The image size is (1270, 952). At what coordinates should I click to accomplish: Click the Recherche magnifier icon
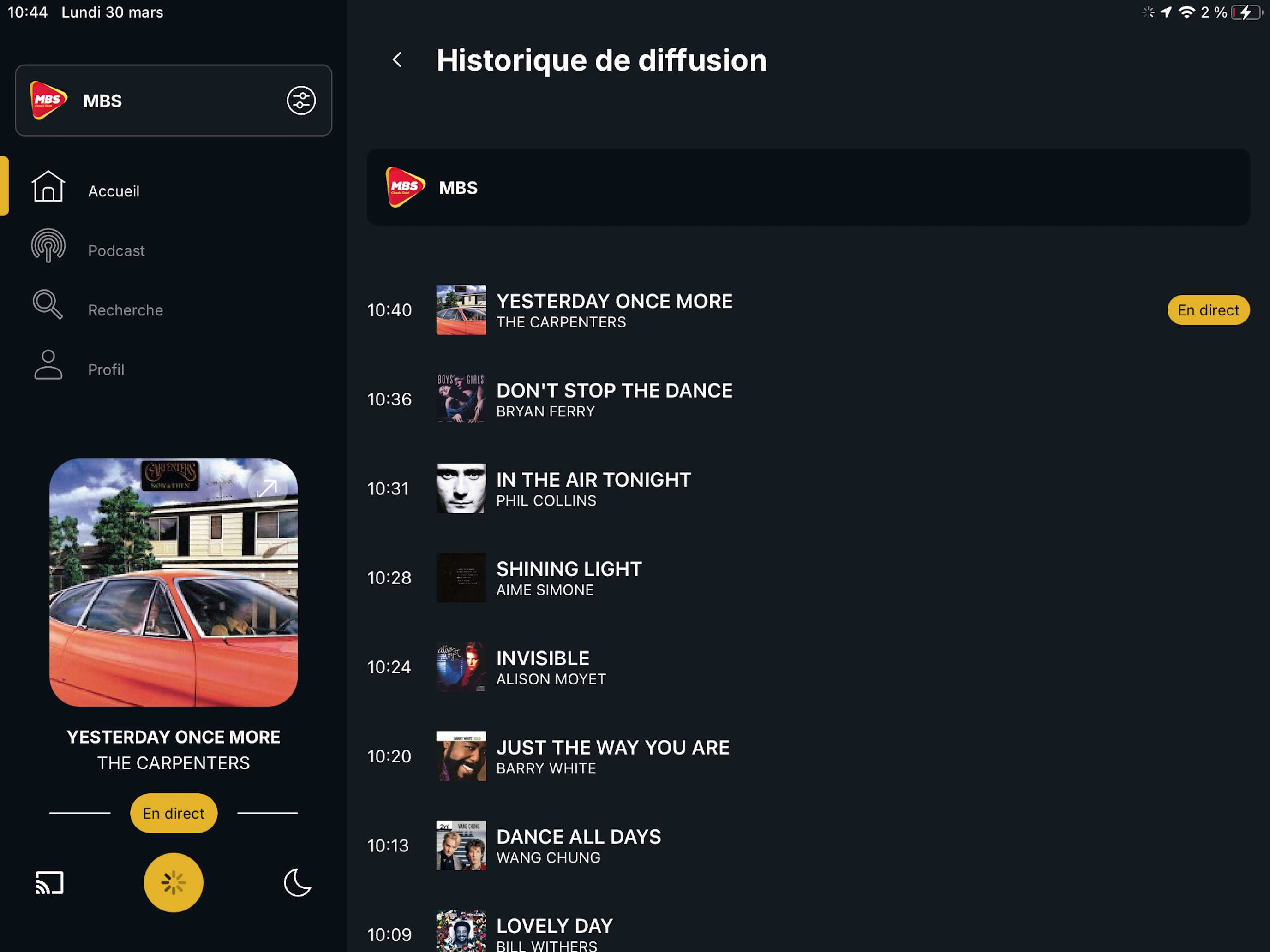tap(48, 304)
